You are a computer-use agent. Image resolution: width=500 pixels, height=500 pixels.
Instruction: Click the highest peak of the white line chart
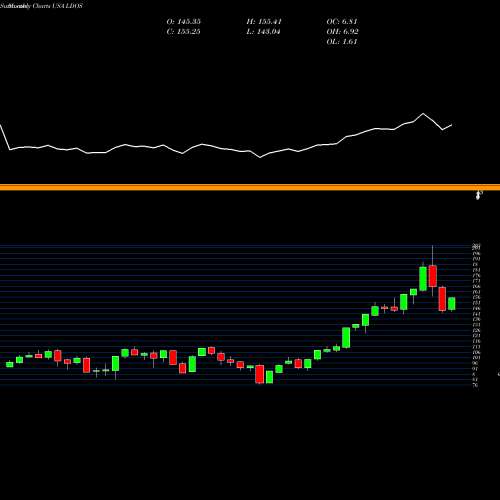pyautogui.click(x=423, y=114)
